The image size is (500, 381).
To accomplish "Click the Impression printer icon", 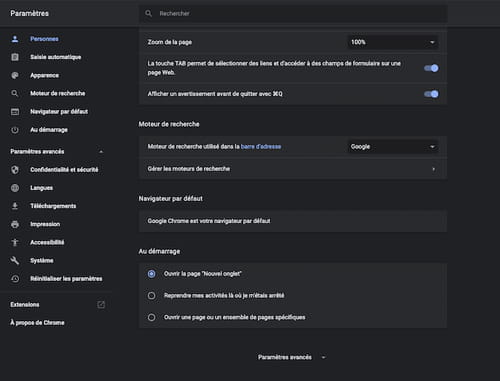I will point(15,224).
